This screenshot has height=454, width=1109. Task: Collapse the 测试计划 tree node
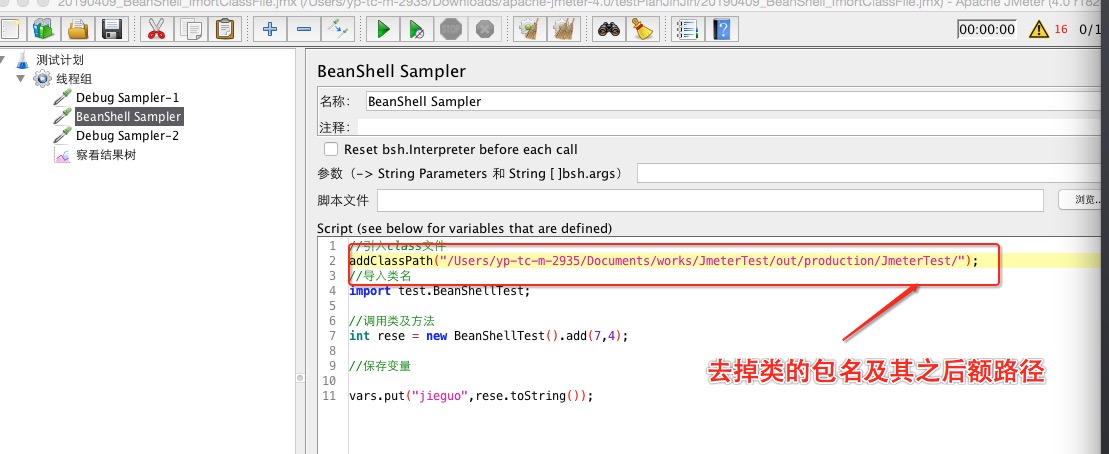click(4, 60)
